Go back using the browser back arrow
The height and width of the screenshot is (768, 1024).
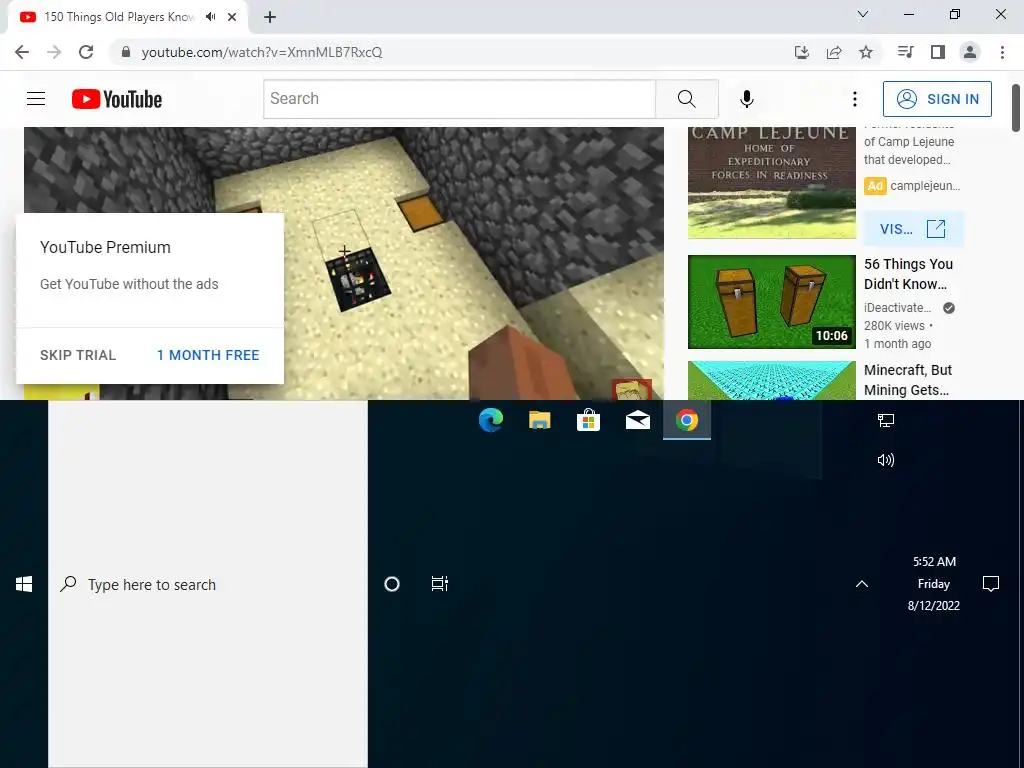tap(22, 52)
